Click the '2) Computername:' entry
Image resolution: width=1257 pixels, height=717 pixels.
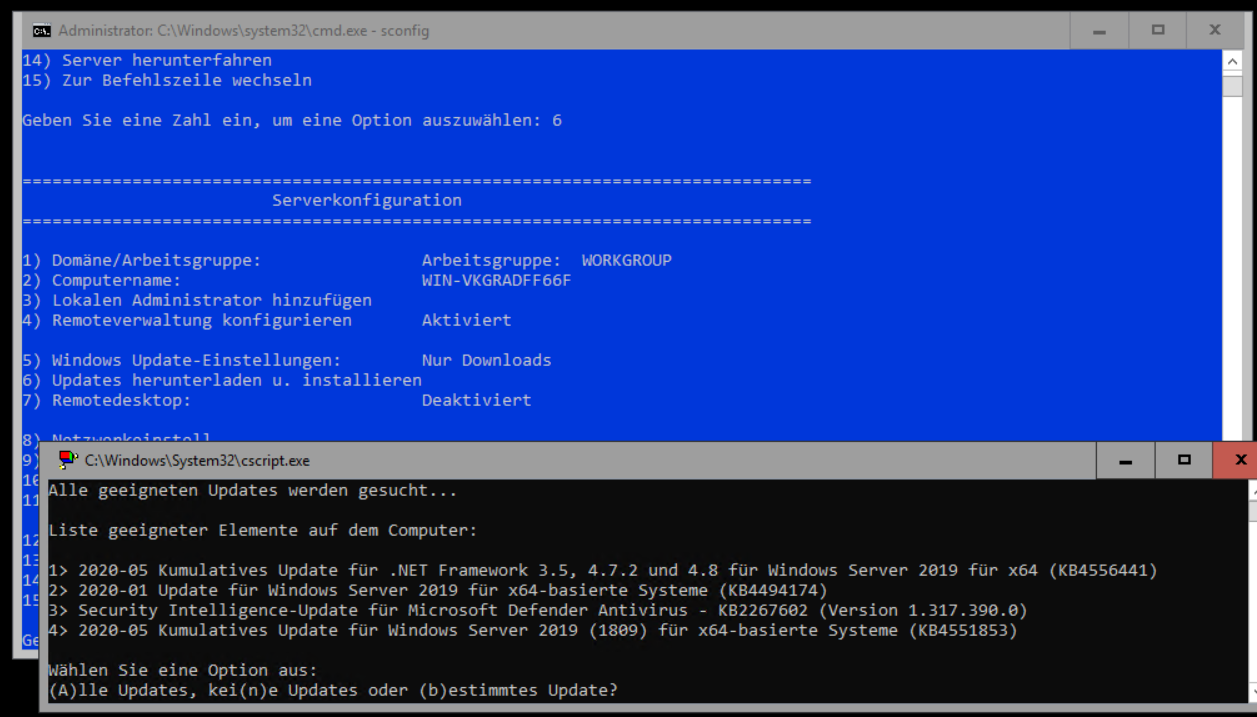pyautogui.click(x=102, y=280)
